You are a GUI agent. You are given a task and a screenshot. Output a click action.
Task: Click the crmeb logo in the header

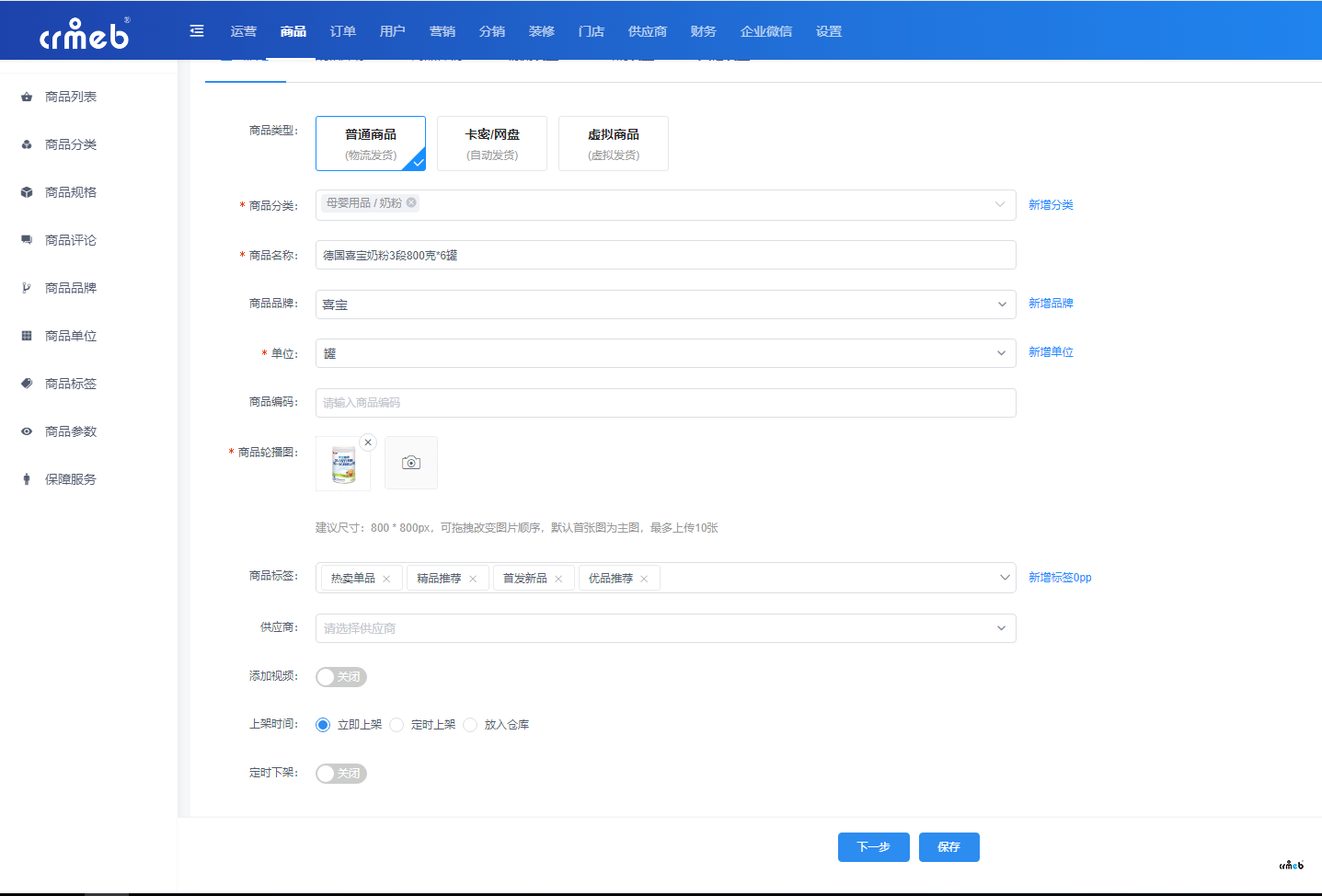point(85,33)
